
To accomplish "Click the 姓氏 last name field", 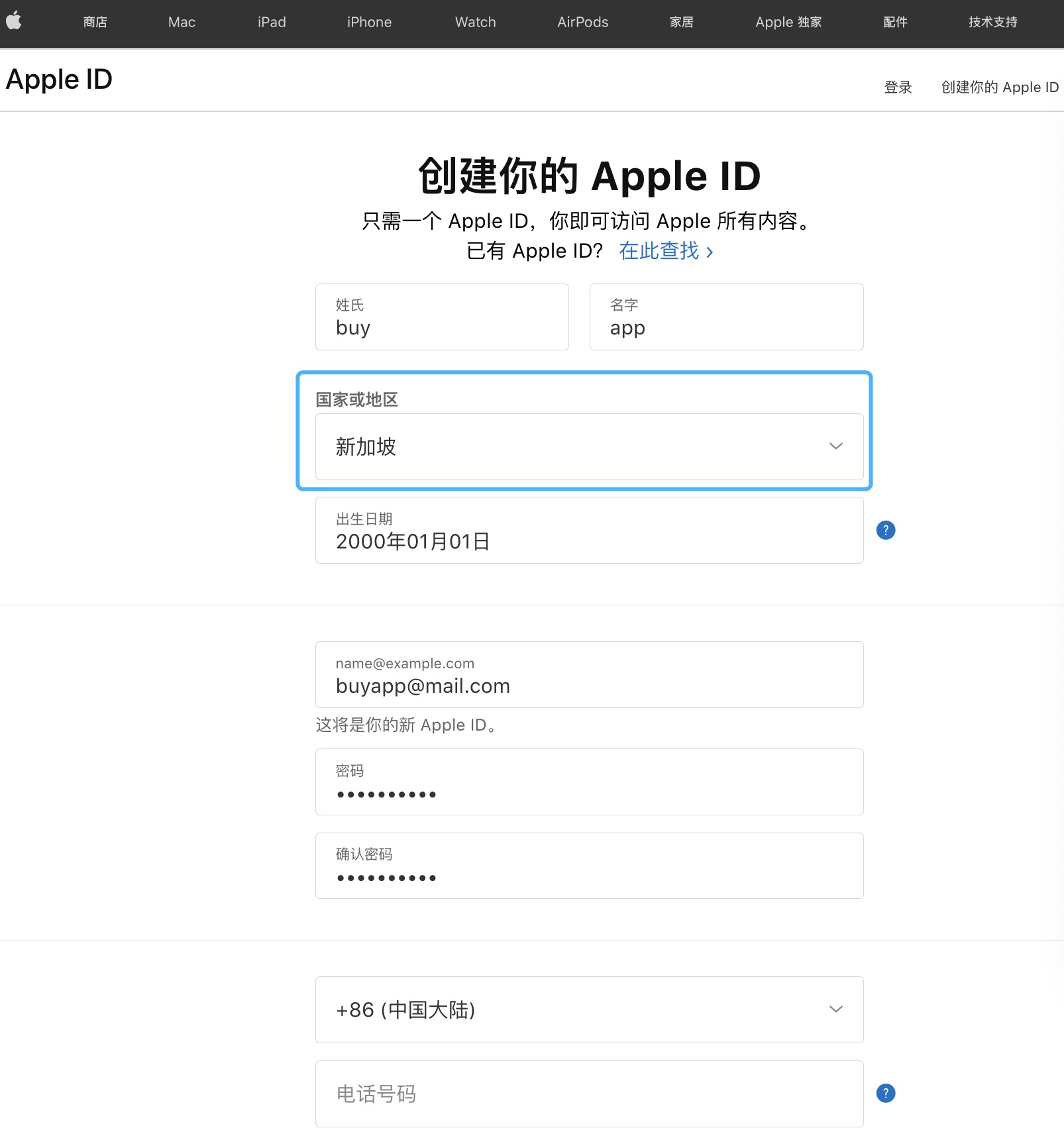I will (442, 317).
